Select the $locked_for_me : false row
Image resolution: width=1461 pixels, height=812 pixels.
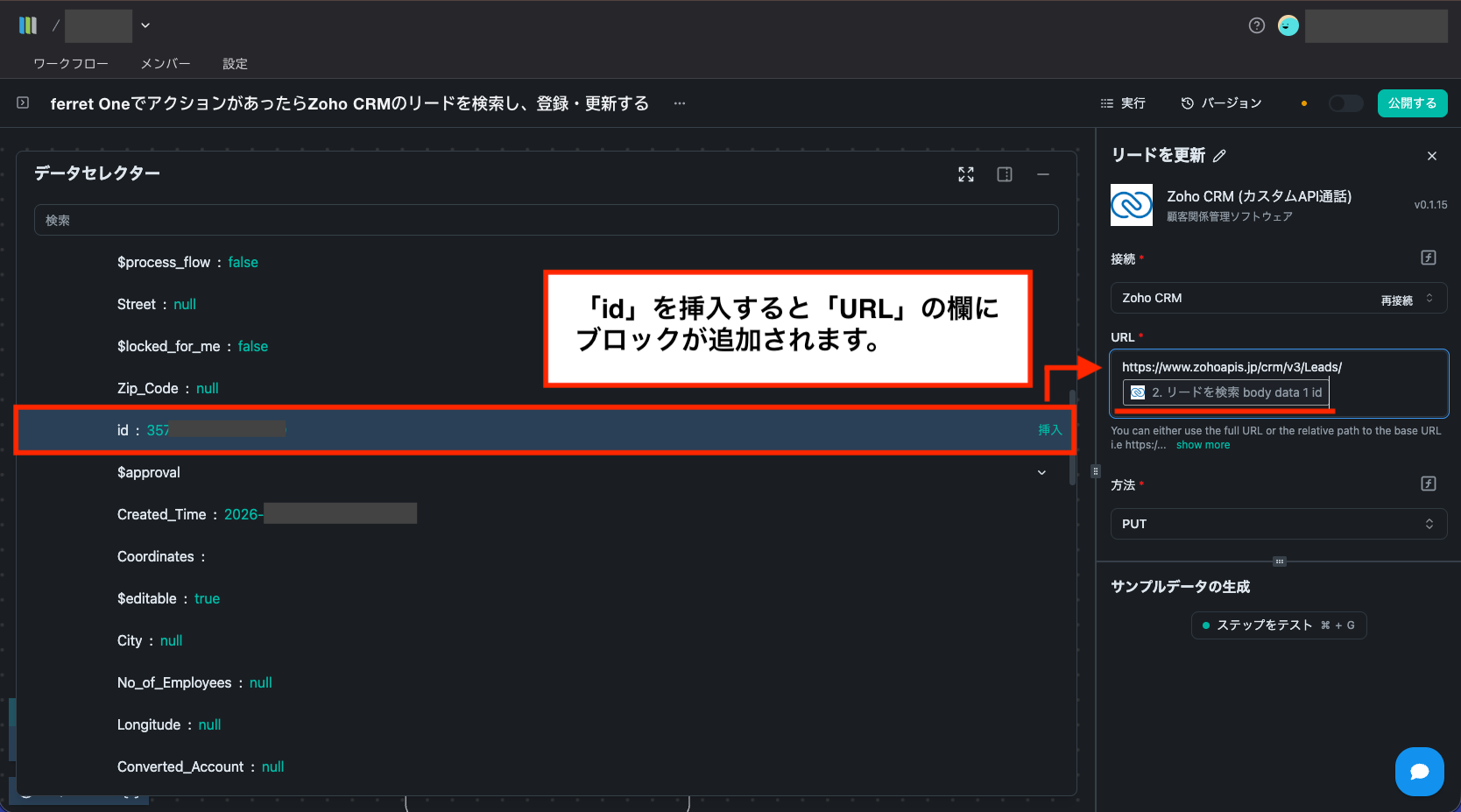coord(545,346)
